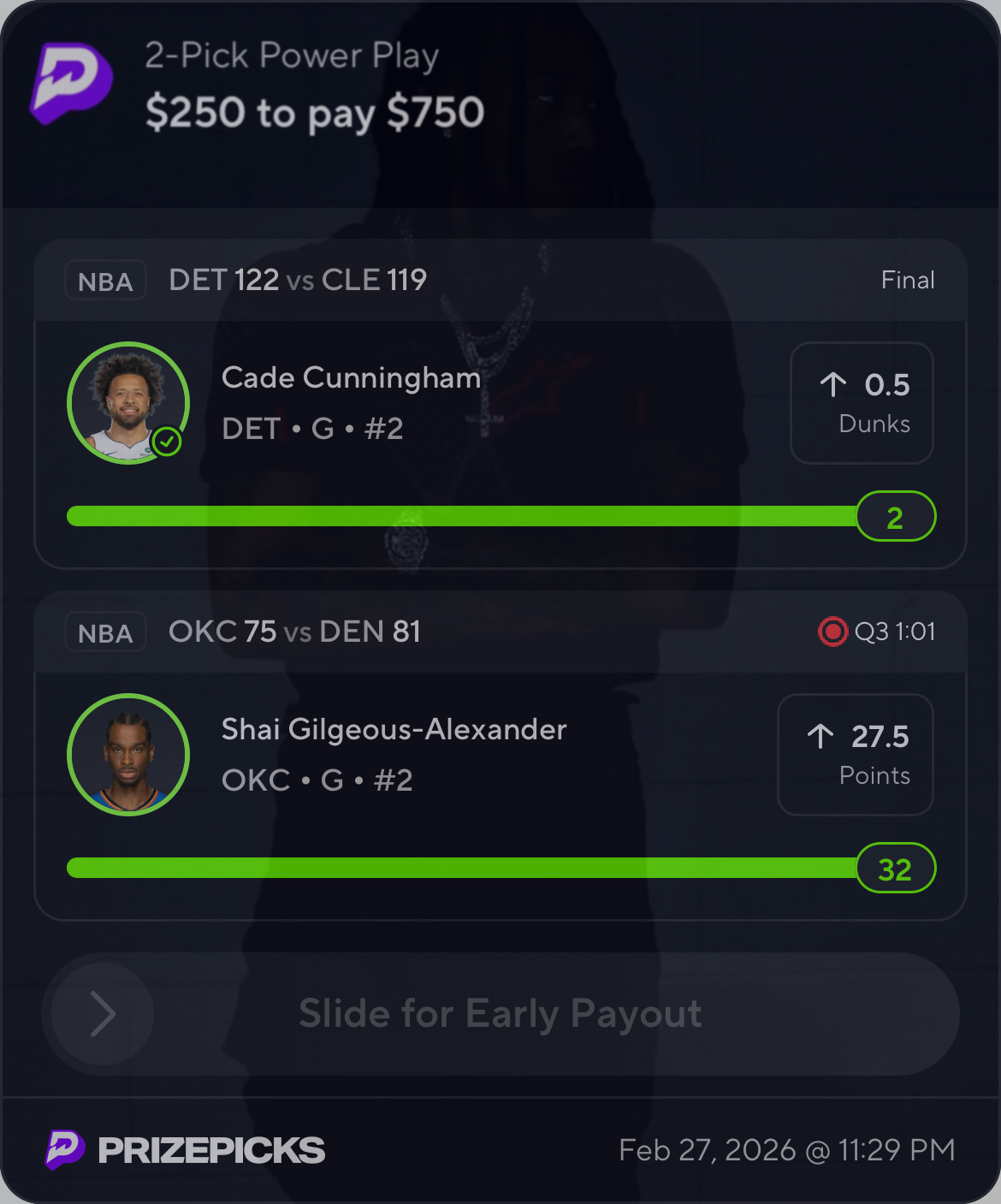Click the Shai progress value 32
The image size is (1001, 1204).
[x=896, y=868]
